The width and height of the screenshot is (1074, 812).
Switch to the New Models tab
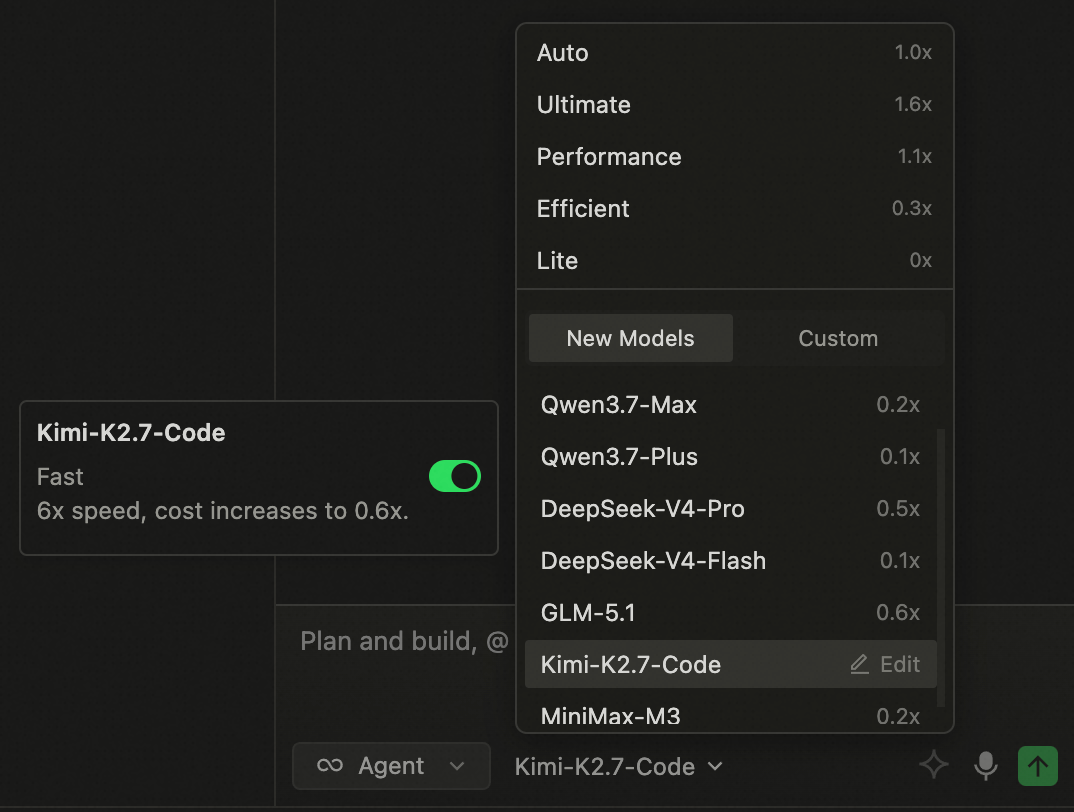[x=630, y=339]
